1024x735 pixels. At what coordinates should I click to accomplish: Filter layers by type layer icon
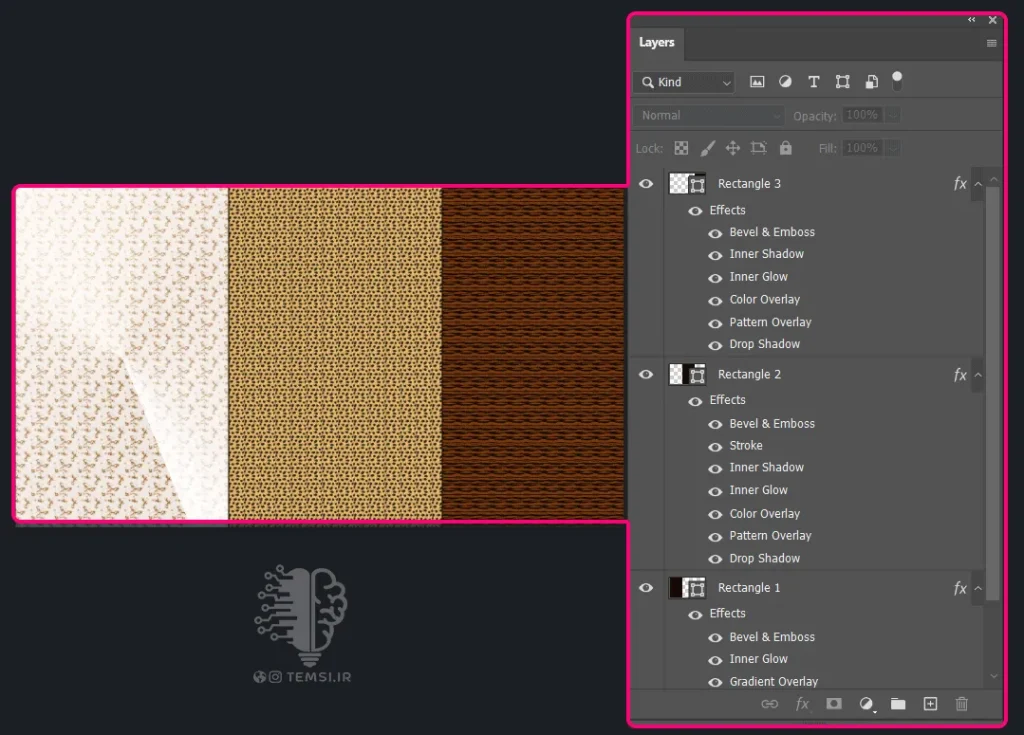814,82
